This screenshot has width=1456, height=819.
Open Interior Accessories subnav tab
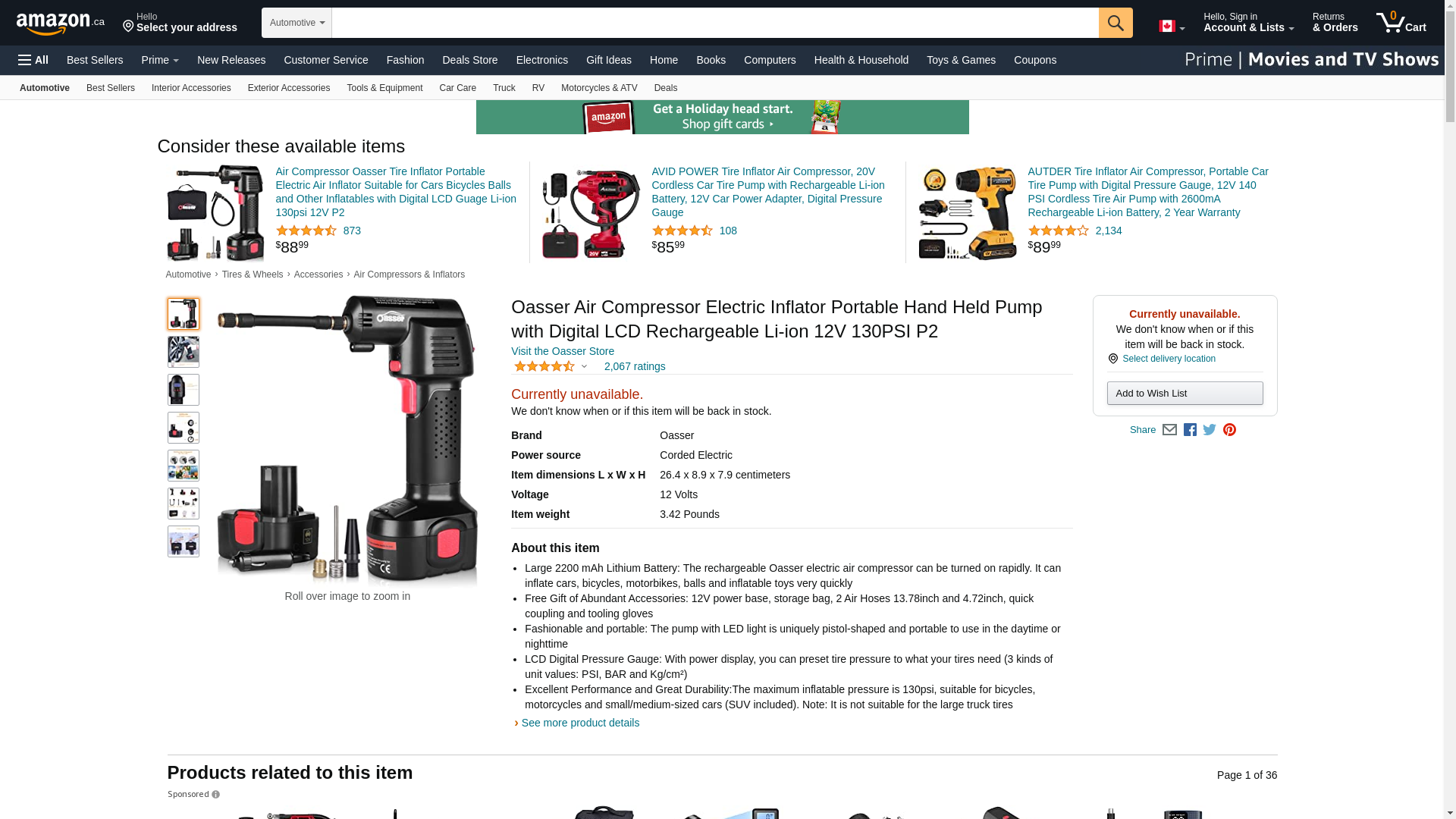click(191, 88)
